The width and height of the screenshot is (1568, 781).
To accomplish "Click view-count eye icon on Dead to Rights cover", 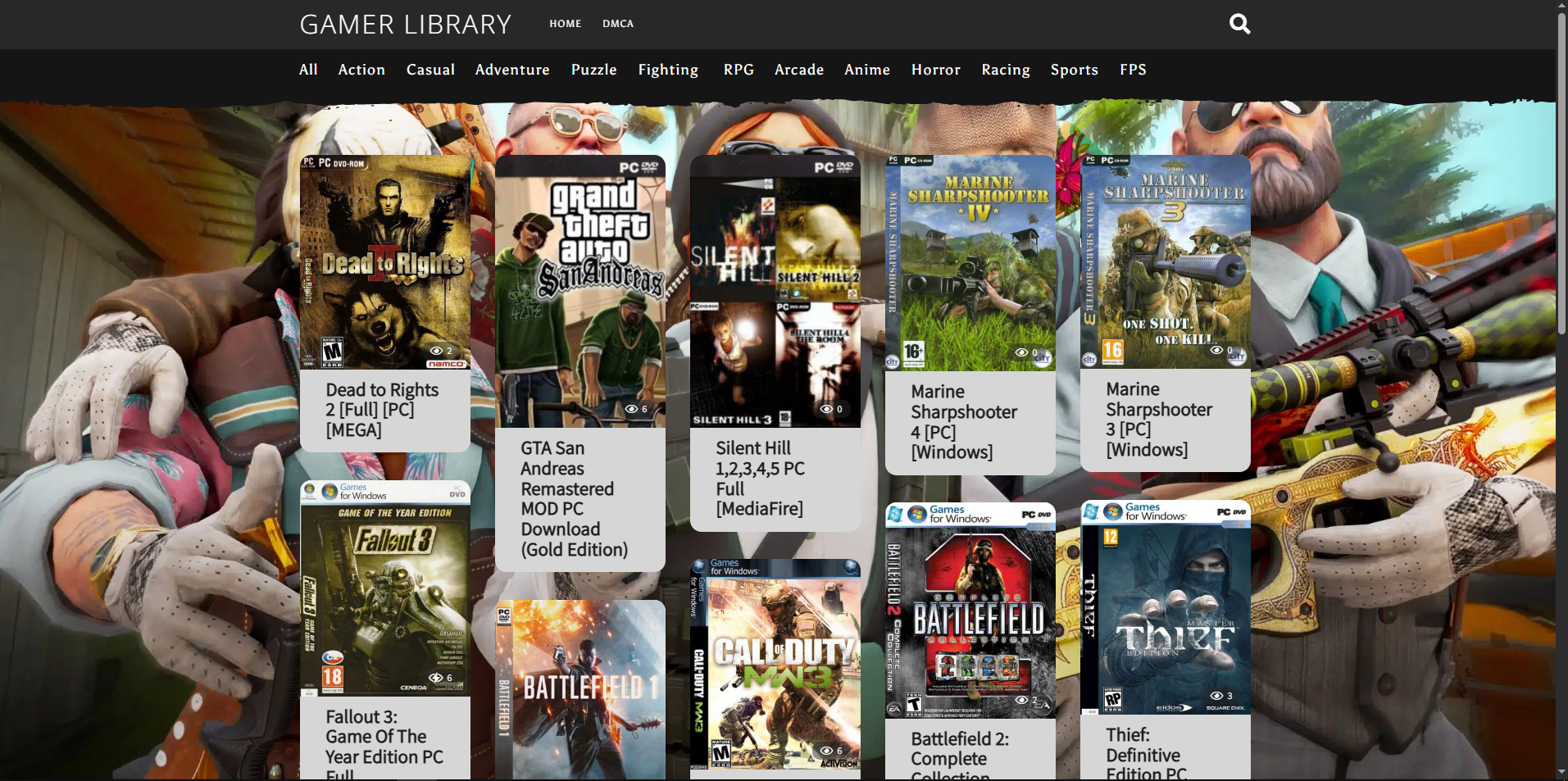I will (437, 351).
